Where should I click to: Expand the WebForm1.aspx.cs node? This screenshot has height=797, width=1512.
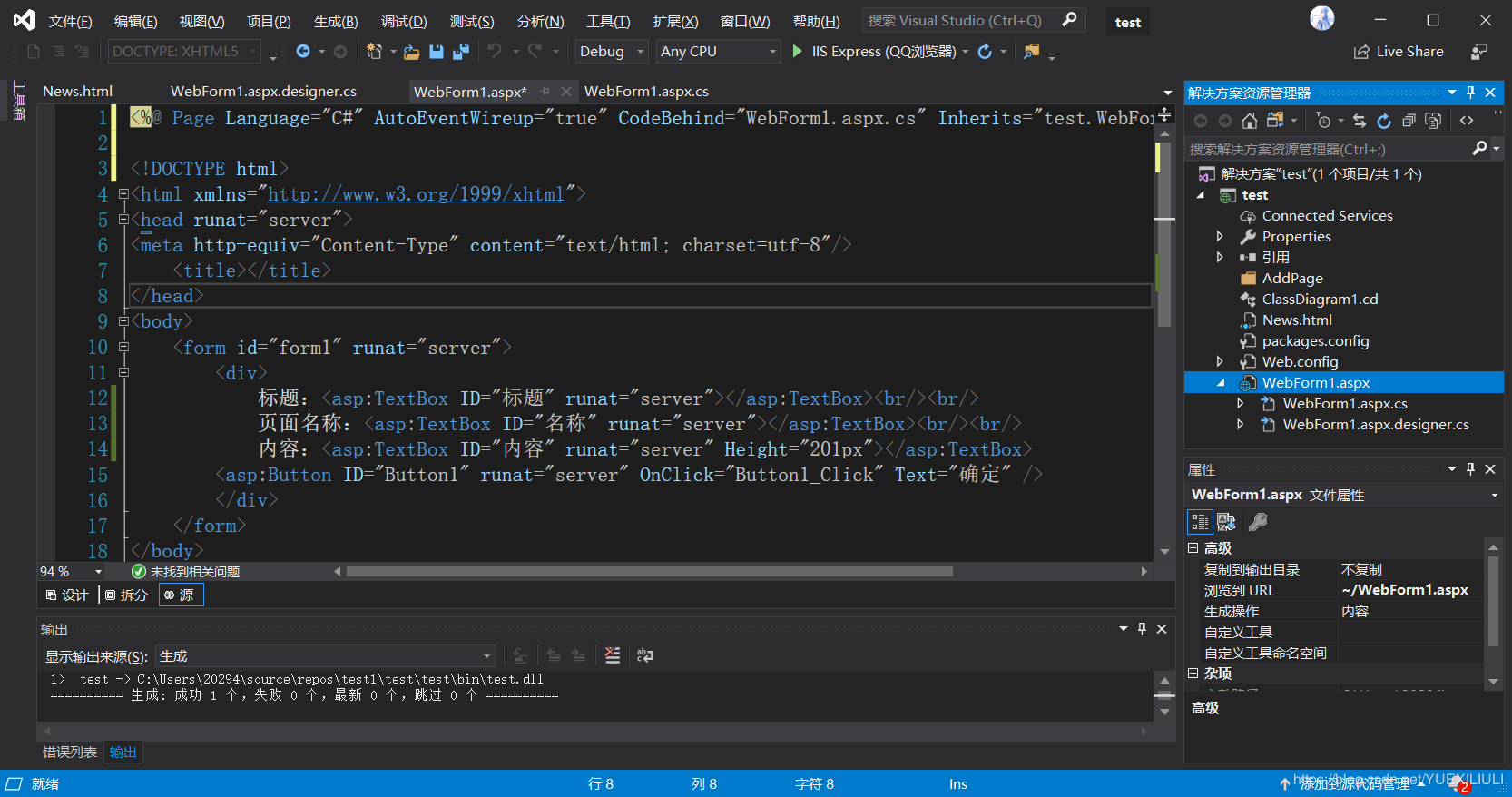click(x=1241, y=403)
